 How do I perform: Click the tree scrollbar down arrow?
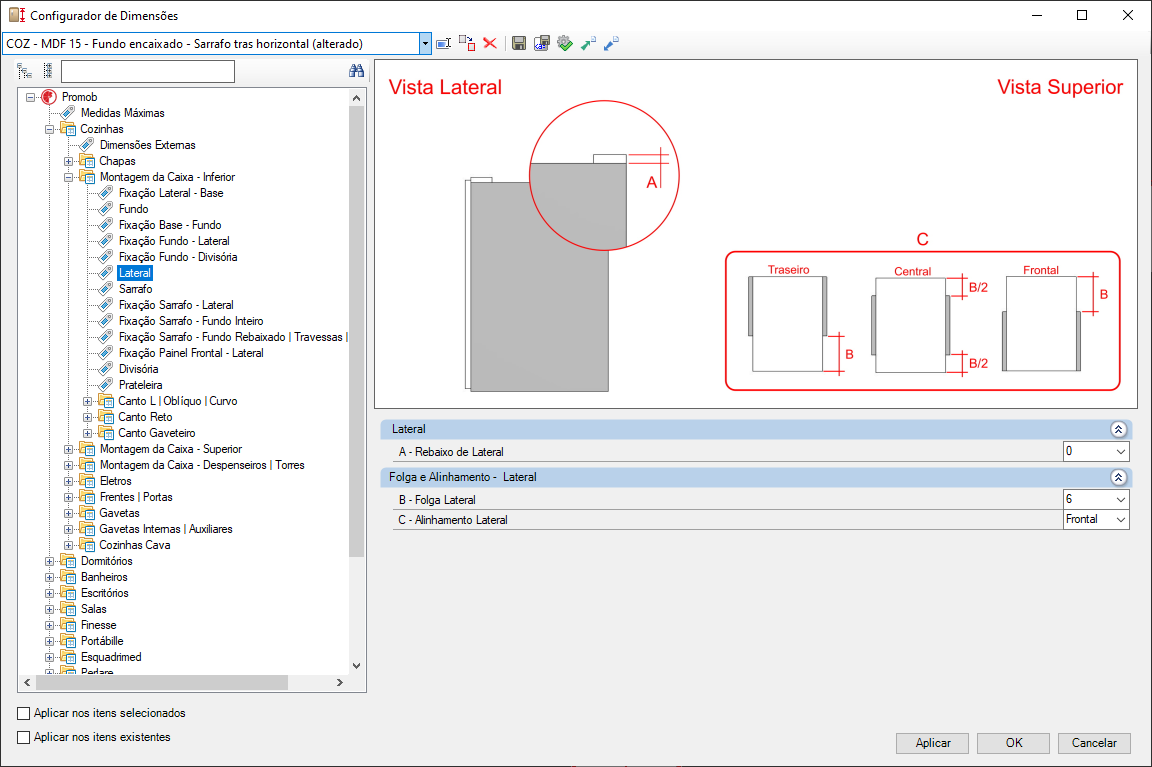pos(356,666)
